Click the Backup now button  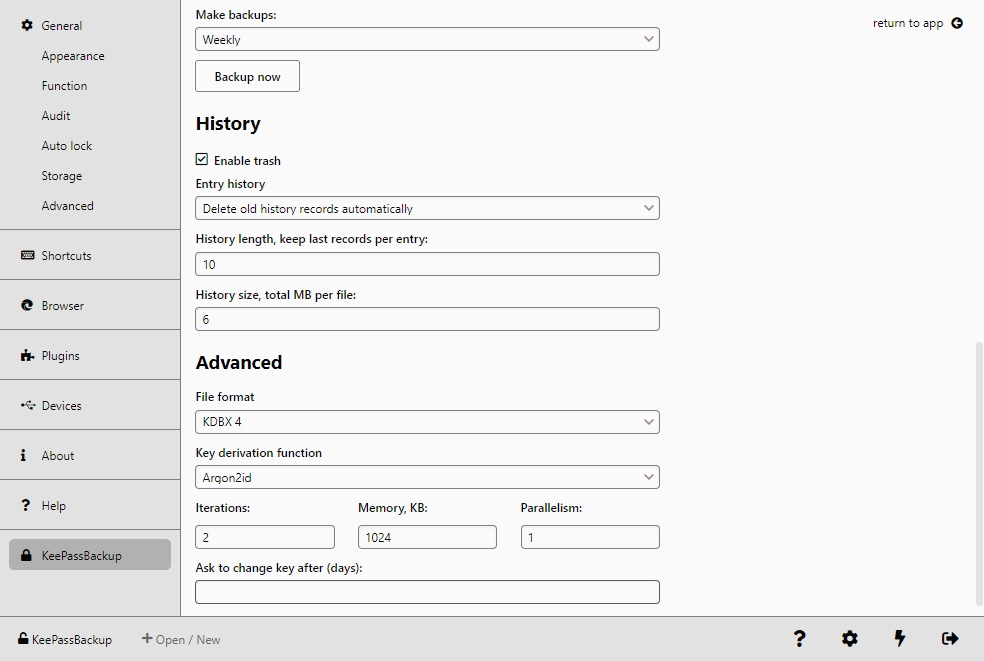pyautogui.click(x=247, y=76)
